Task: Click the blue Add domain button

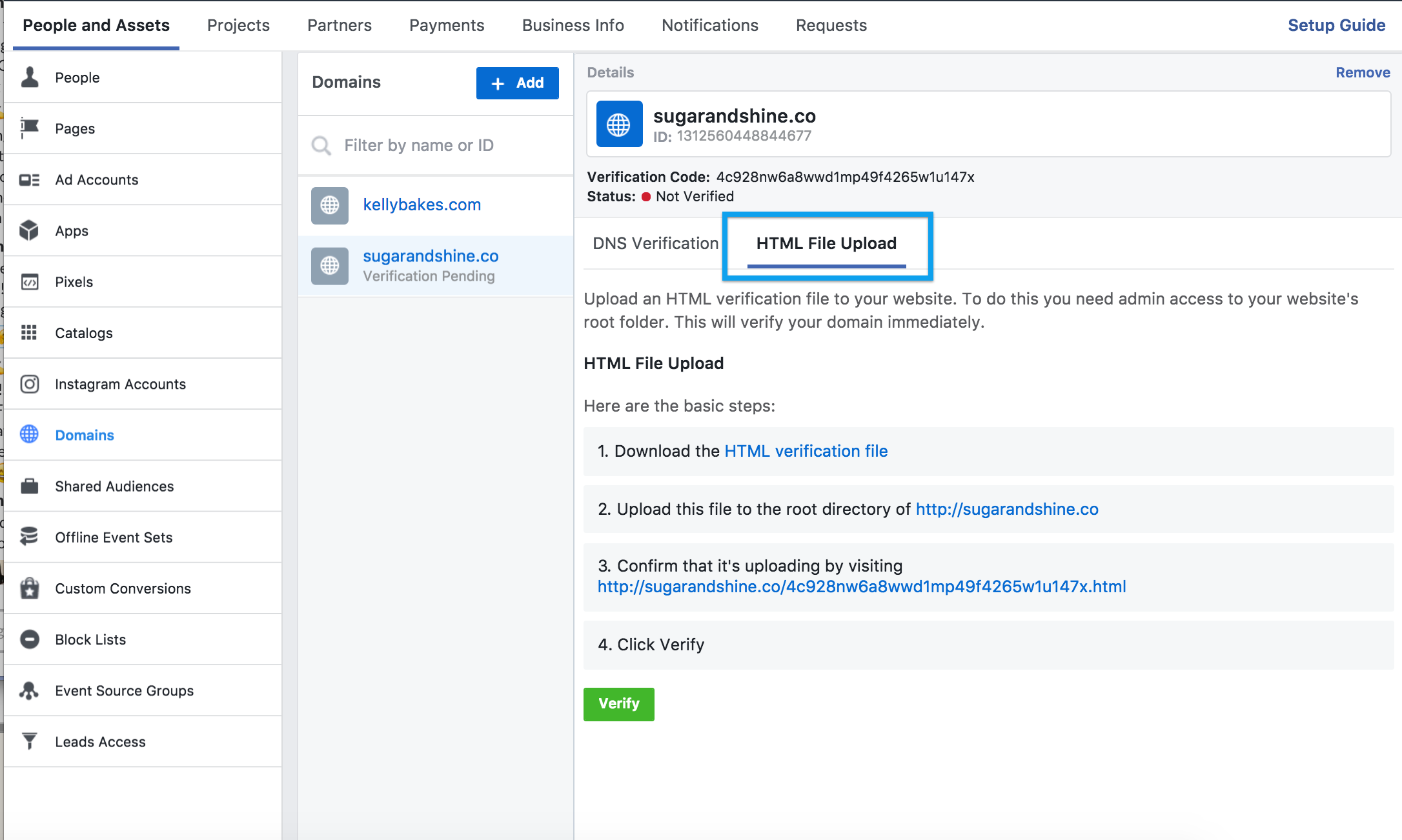Action: [x=517, y=83]
